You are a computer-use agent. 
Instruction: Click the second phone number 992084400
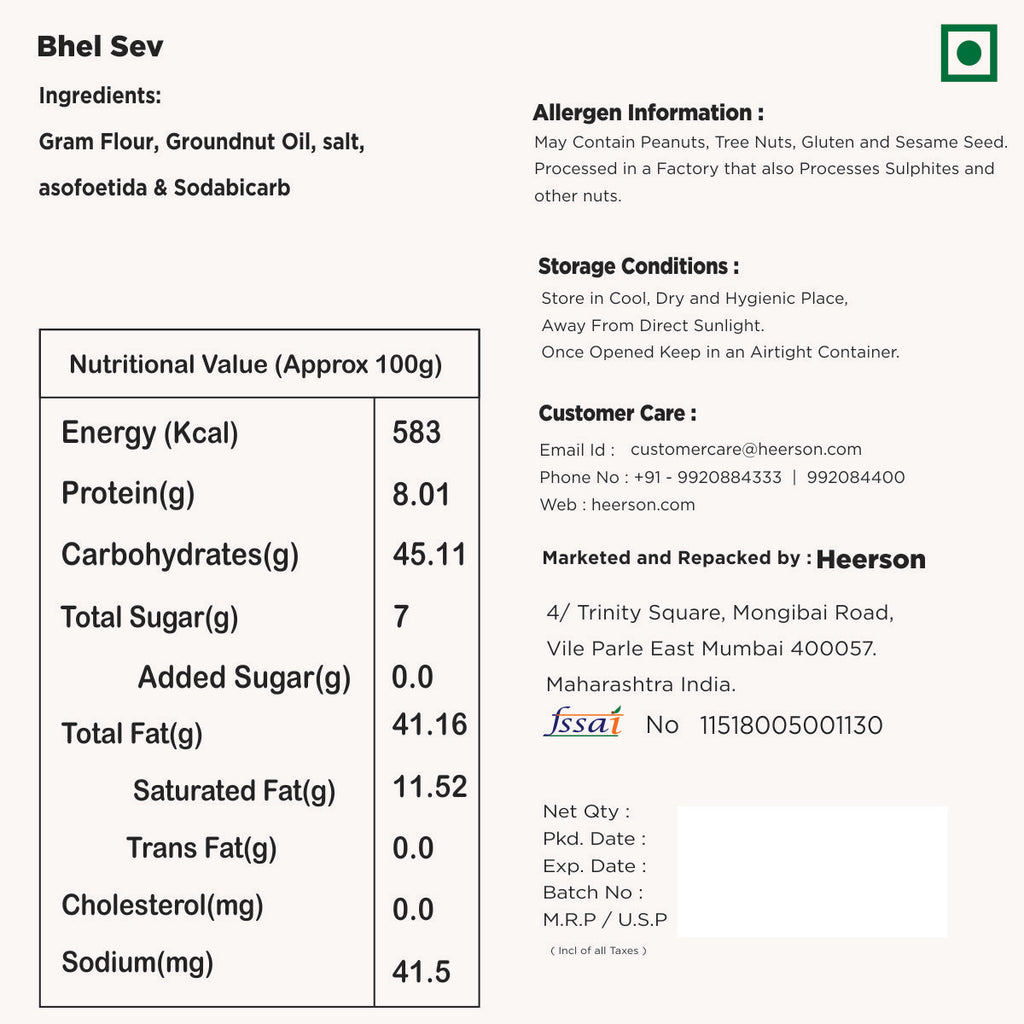tap(855, 478)
